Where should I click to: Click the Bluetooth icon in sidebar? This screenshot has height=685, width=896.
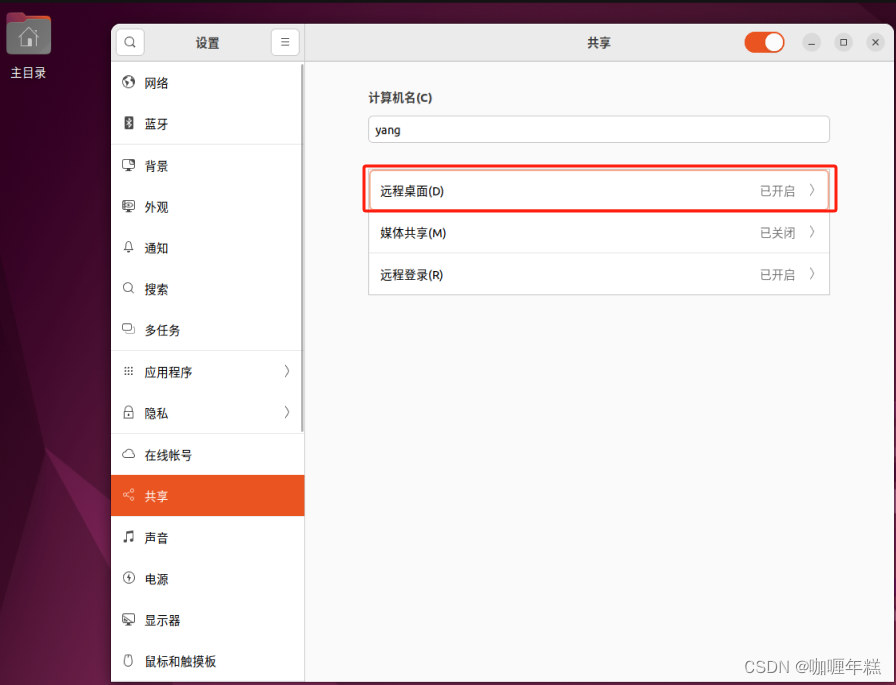point(129,123)
